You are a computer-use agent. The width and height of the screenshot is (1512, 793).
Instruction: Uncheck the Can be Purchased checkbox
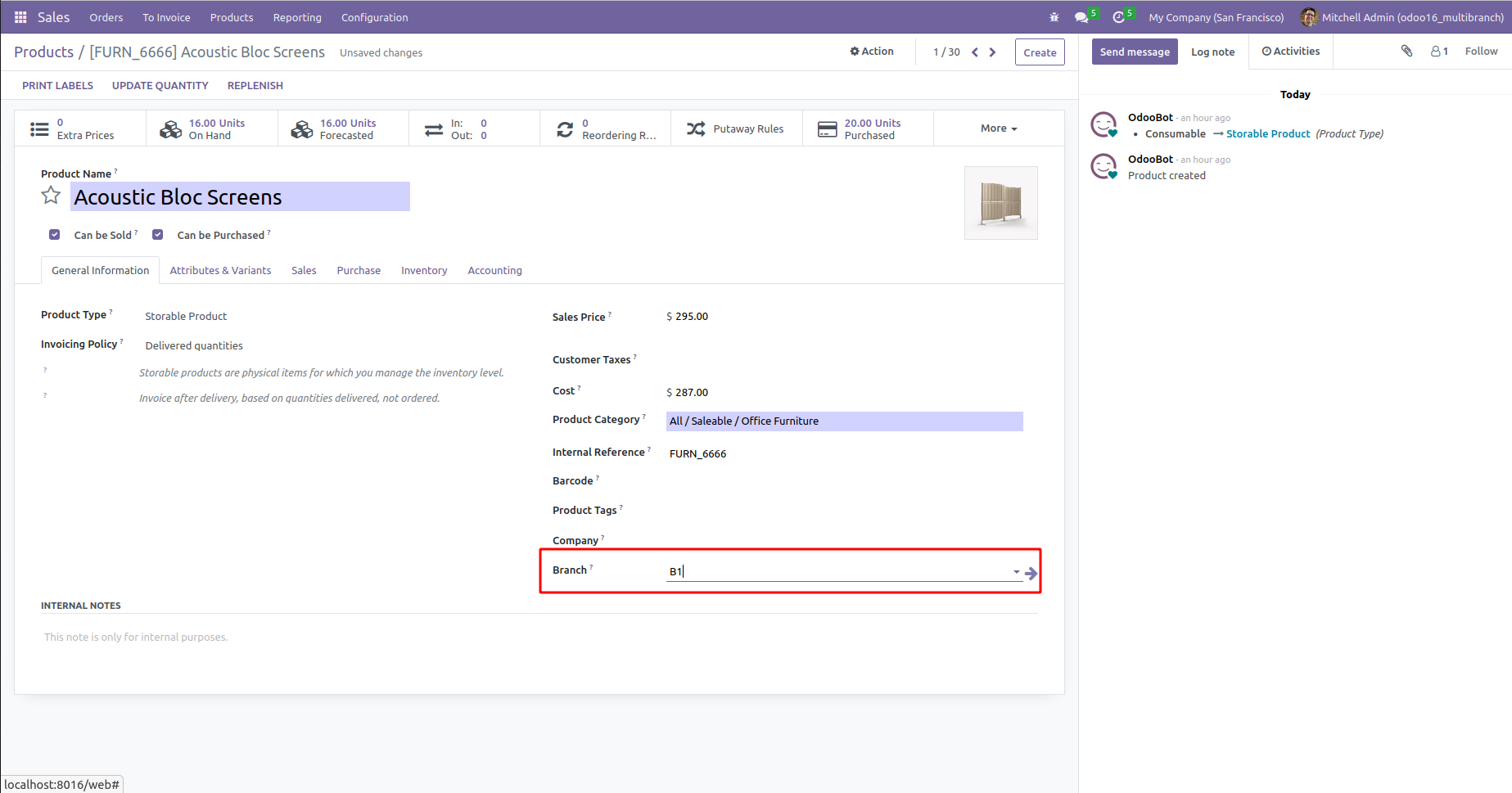point(158,235)
